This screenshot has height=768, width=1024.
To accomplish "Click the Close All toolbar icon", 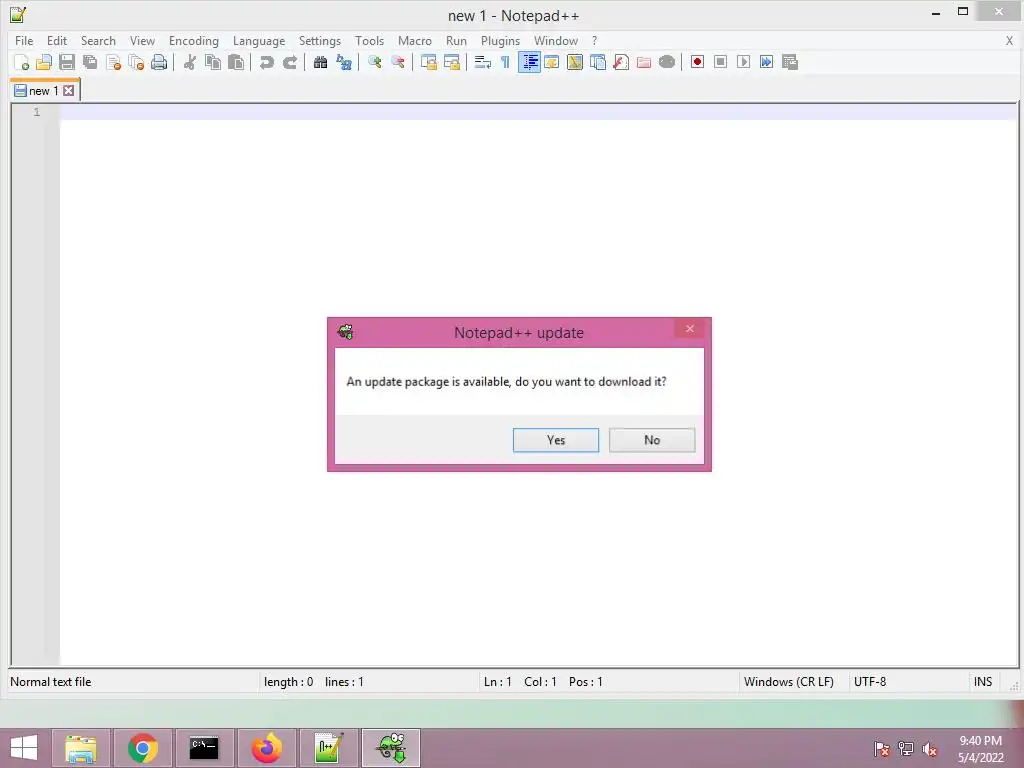I will [136, 62].
